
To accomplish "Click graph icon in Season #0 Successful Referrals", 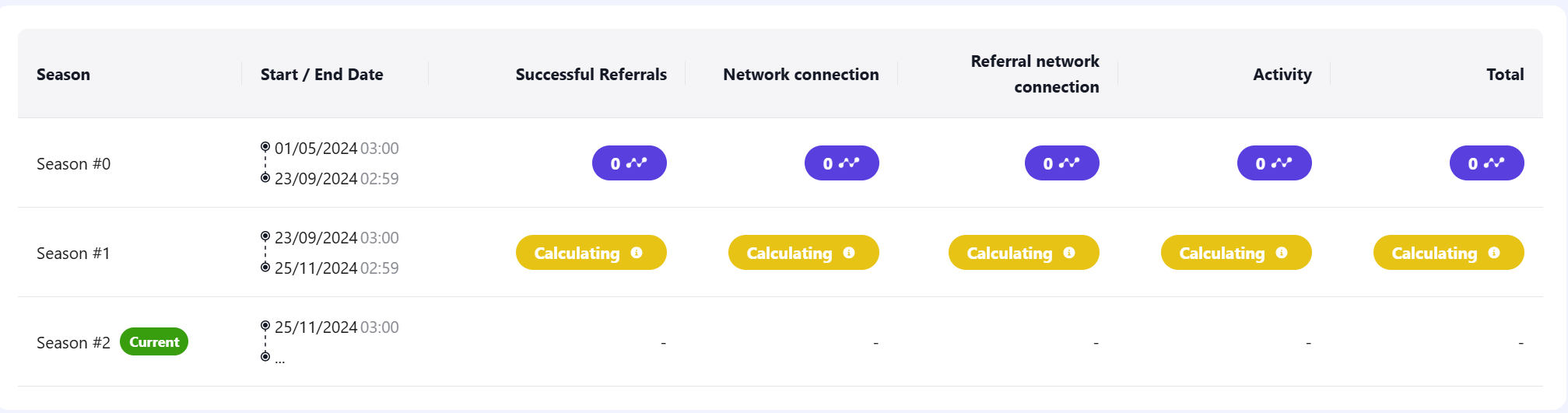I will coord(638,163).
